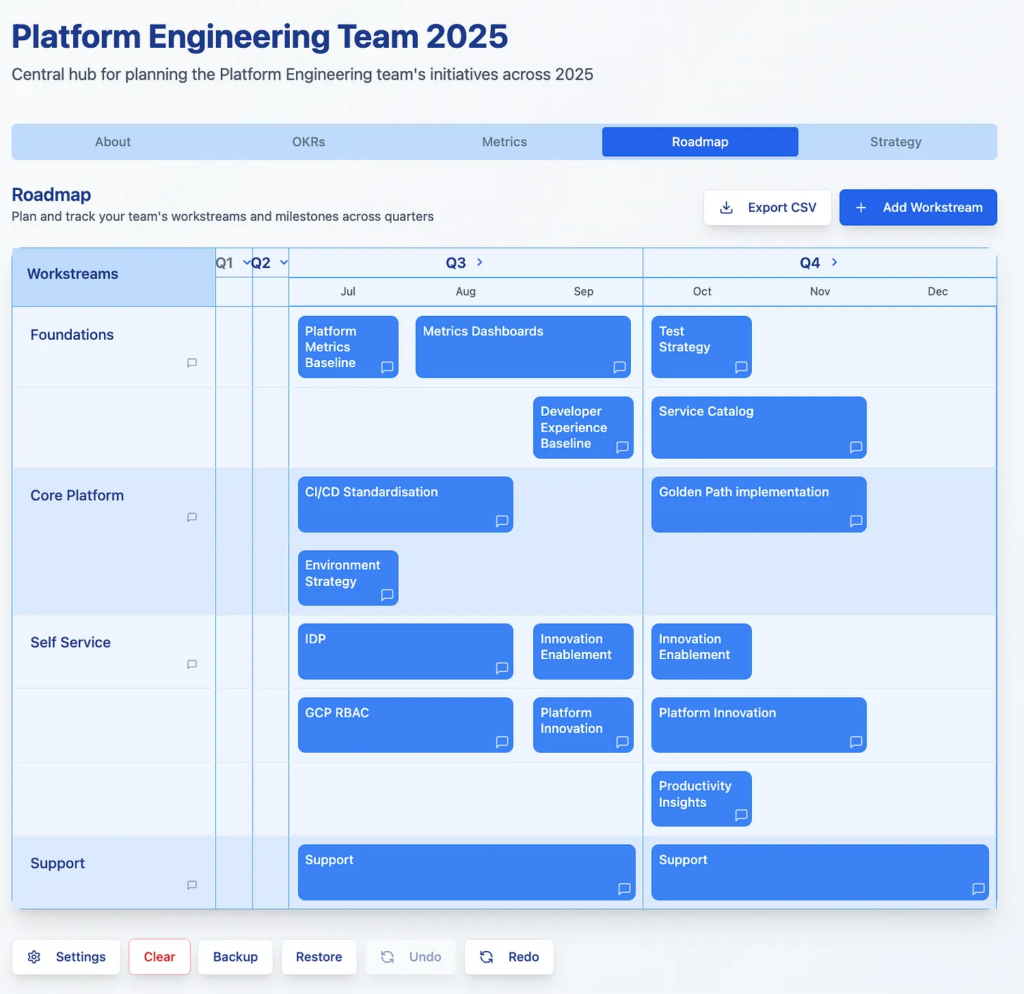Open comment icon on Environment Strategy card
This screenshot has width=1024, height=994.
click(x=387, y=595)
